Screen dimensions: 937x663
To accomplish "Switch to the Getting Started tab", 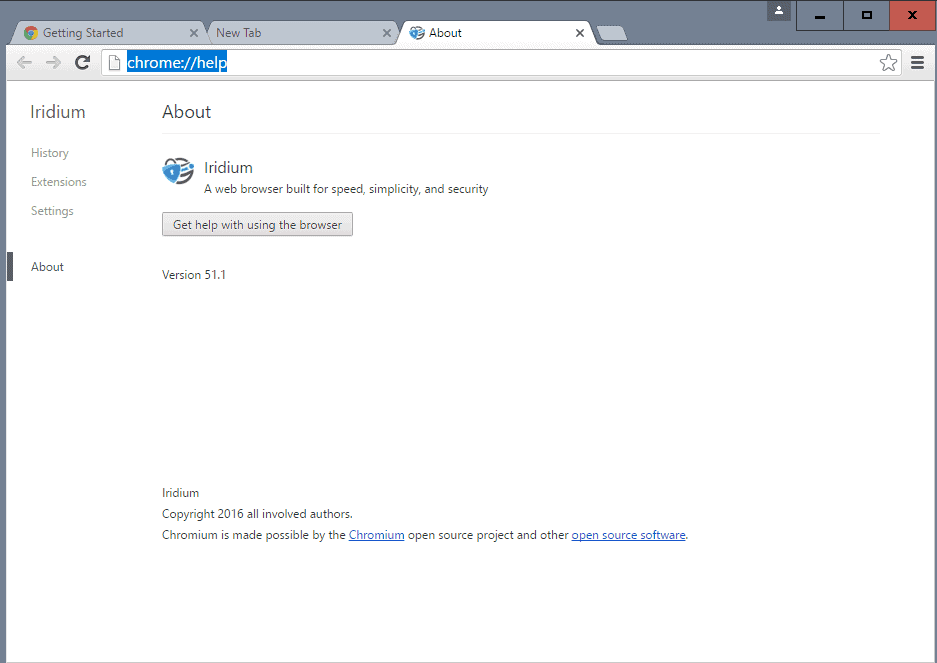I will click(108, 33).
